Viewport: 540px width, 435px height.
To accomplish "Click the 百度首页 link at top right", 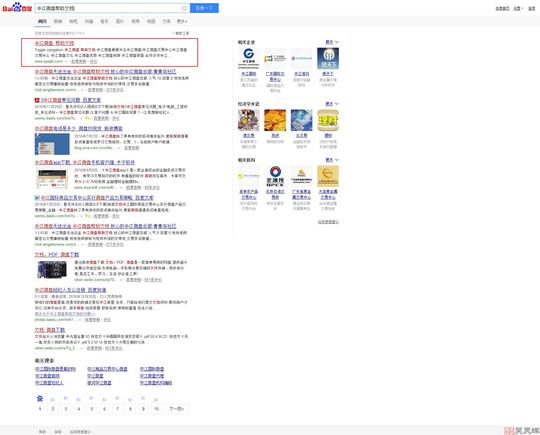I will coord(502,8).
